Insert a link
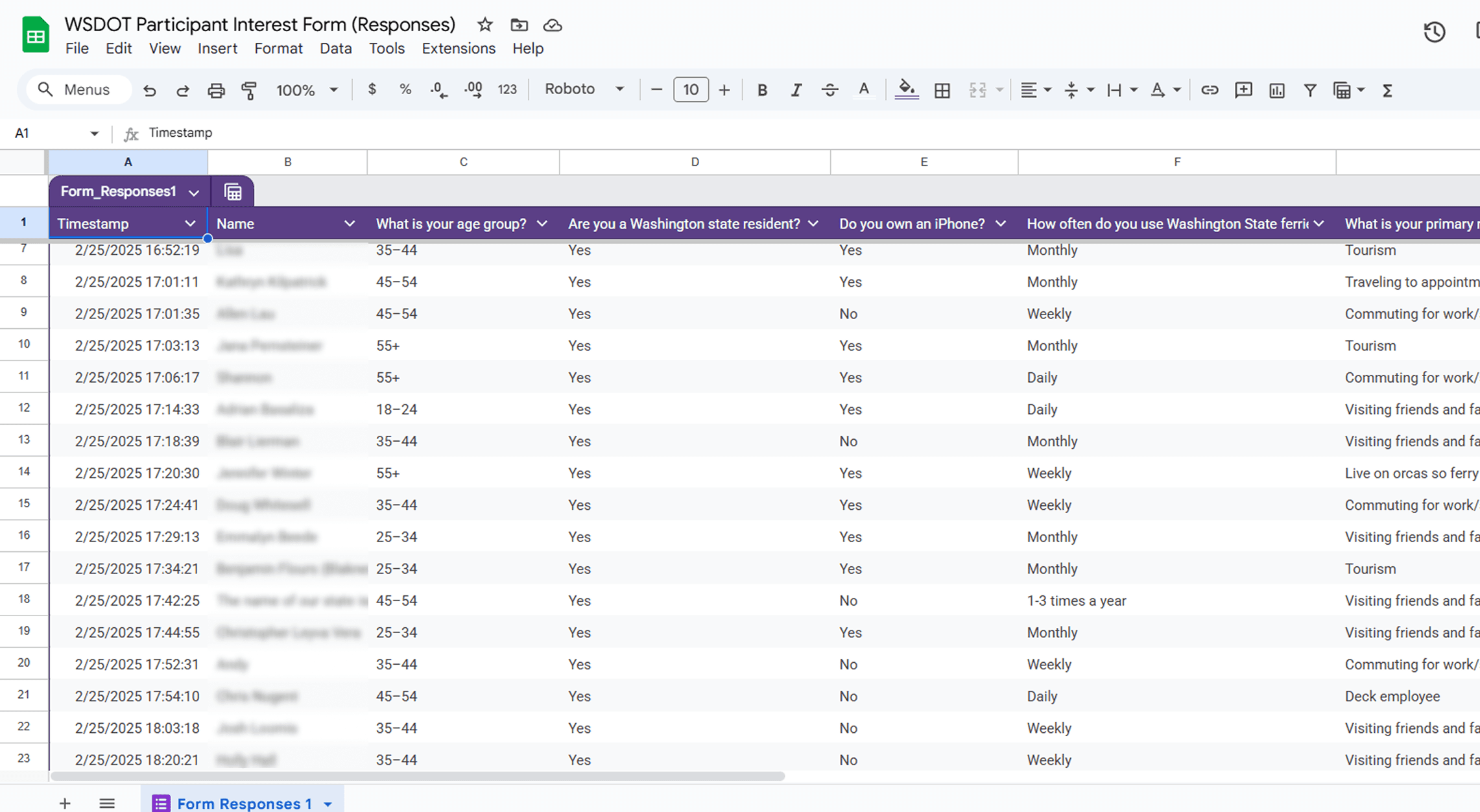This screenshot has width=1480, height=812. 1210,90
